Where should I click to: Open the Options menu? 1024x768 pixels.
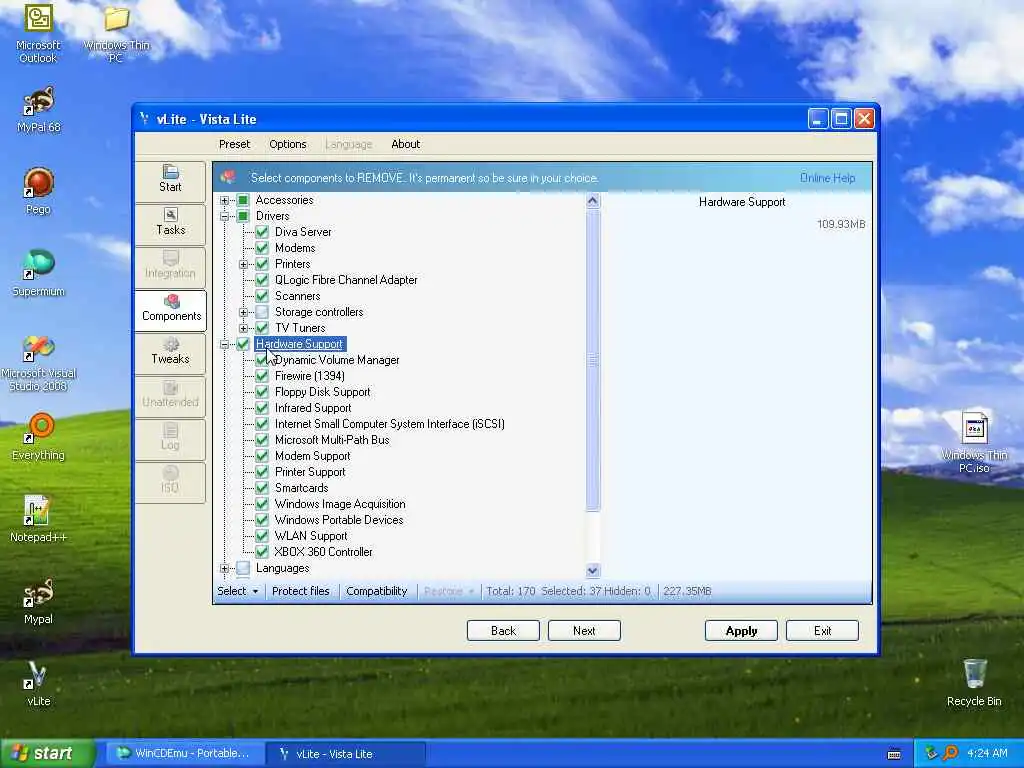pyautogui.click(x=287, y=144)
